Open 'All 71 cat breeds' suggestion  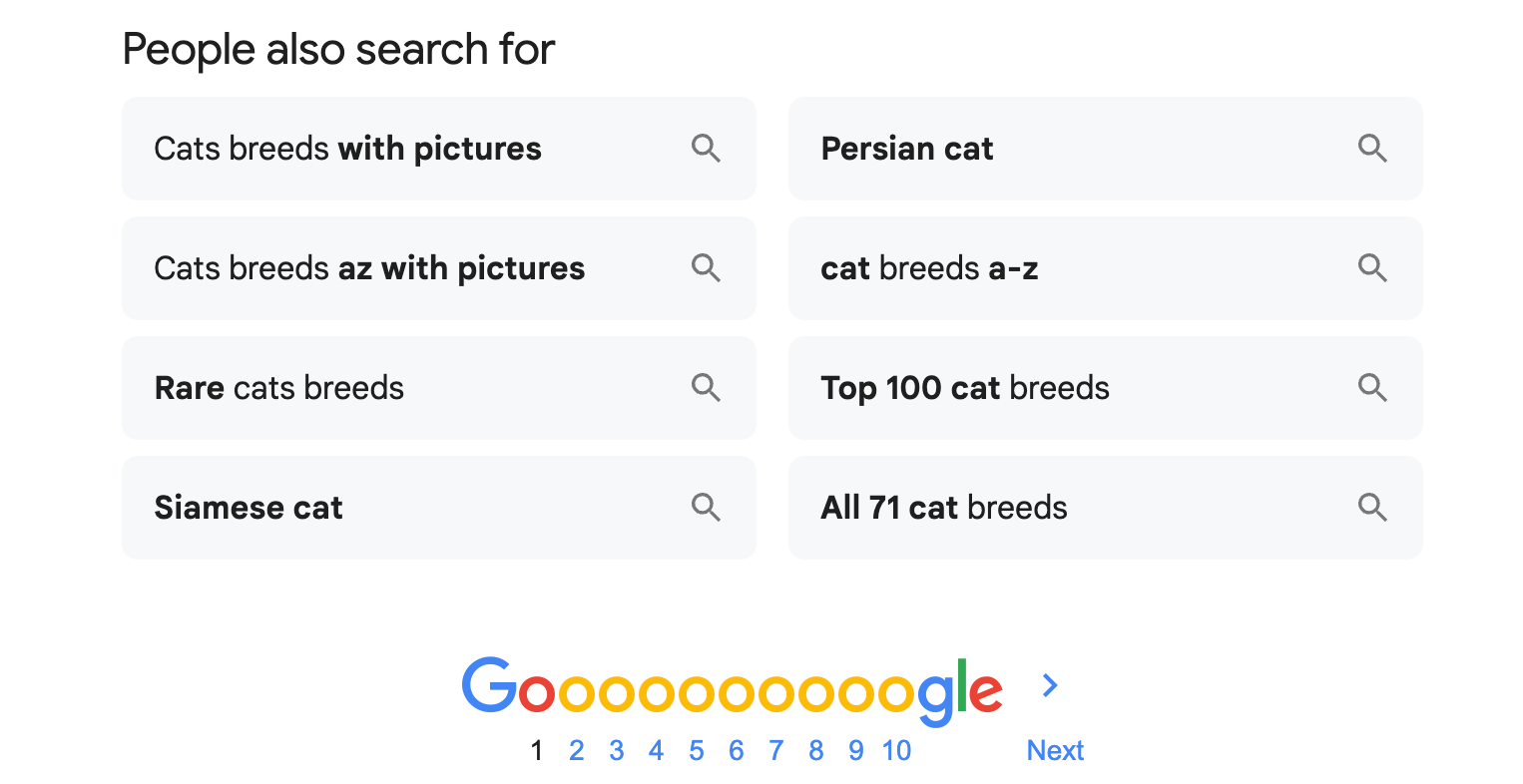(x=944, y=508)
